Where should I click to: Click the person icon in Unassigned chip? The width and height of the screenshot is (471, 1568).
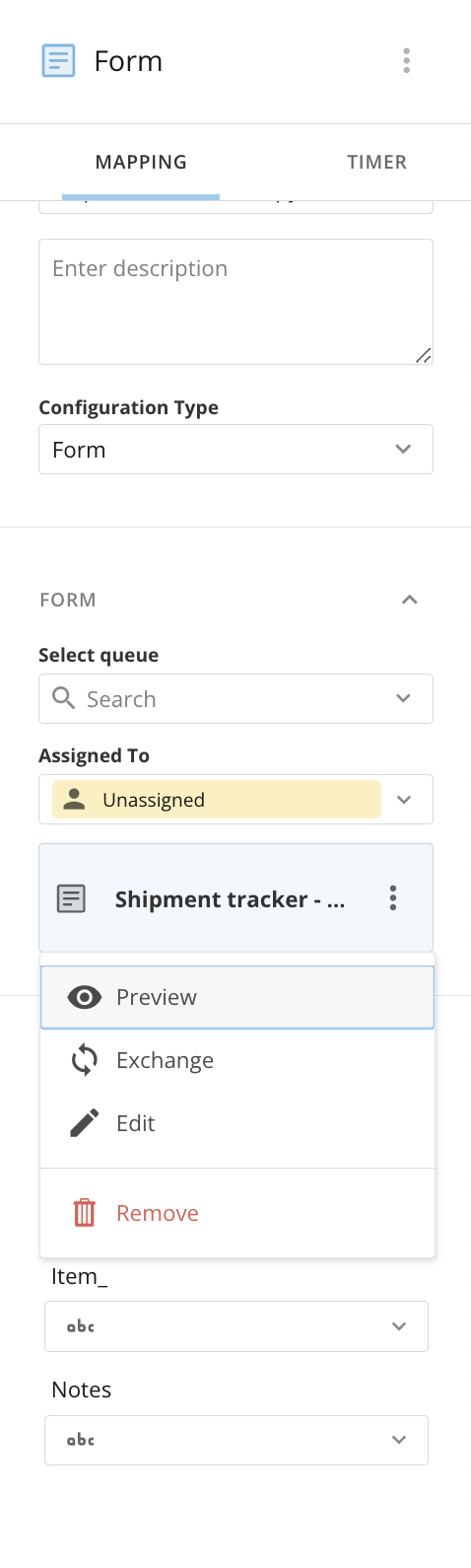click(74, 800)
